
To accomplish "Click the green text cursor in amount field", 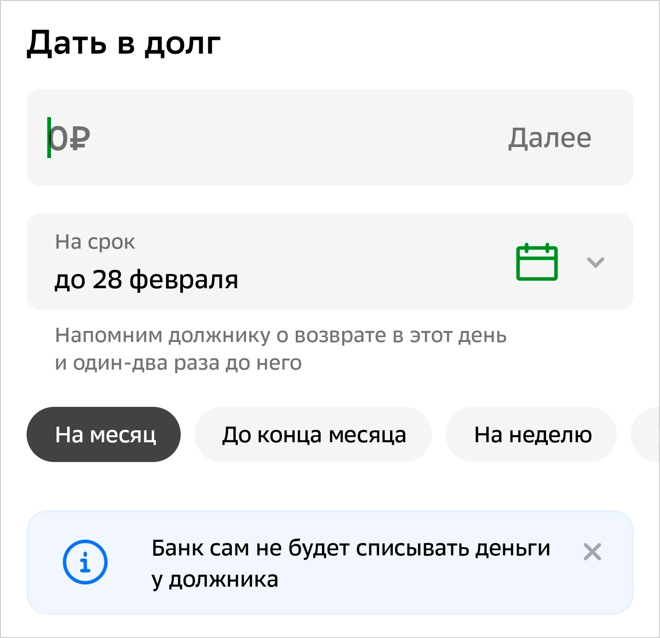I will pos(49,138).
